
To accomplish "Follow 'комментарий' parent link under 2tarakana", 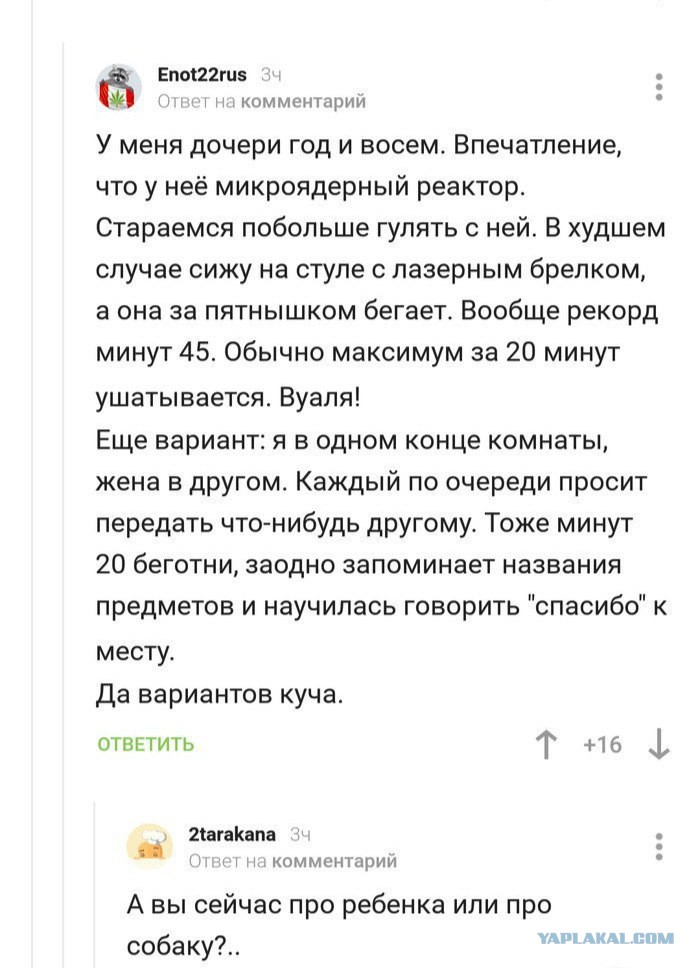I will [x=334, y=861].
